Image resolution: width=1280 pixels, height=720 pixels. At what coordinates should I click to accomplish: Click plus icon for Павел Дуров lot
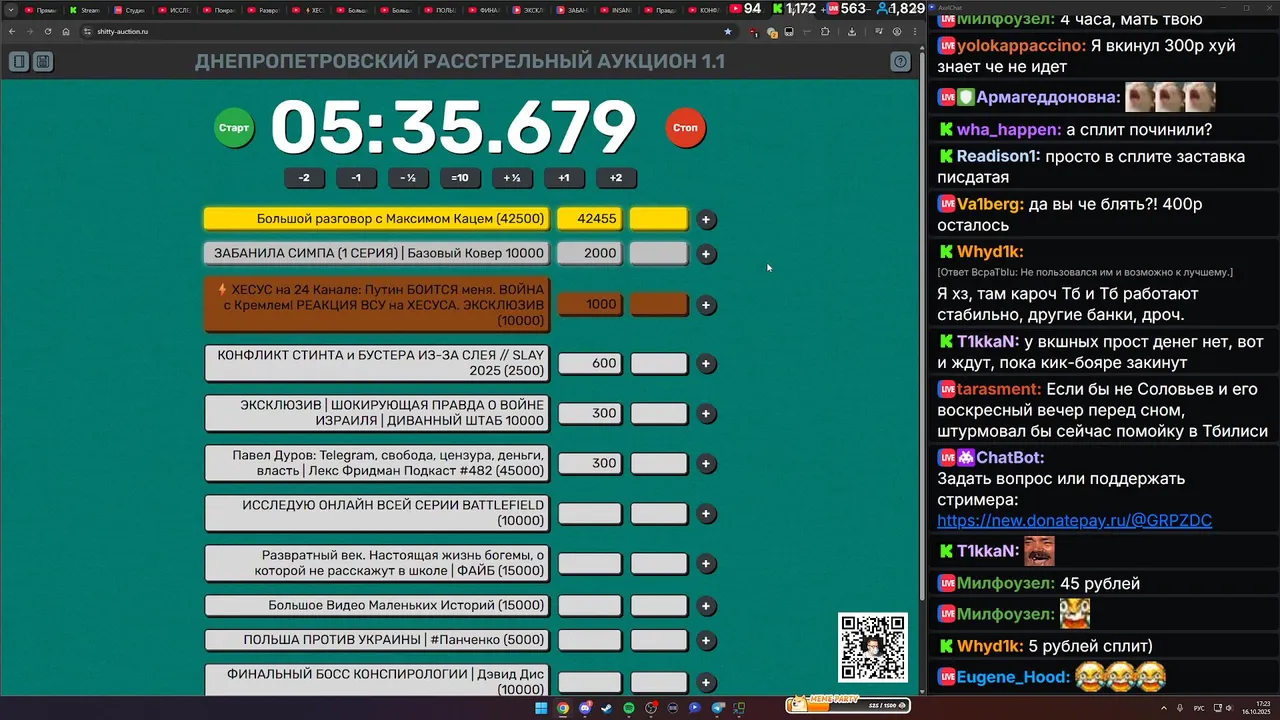(x=706, y=464)
